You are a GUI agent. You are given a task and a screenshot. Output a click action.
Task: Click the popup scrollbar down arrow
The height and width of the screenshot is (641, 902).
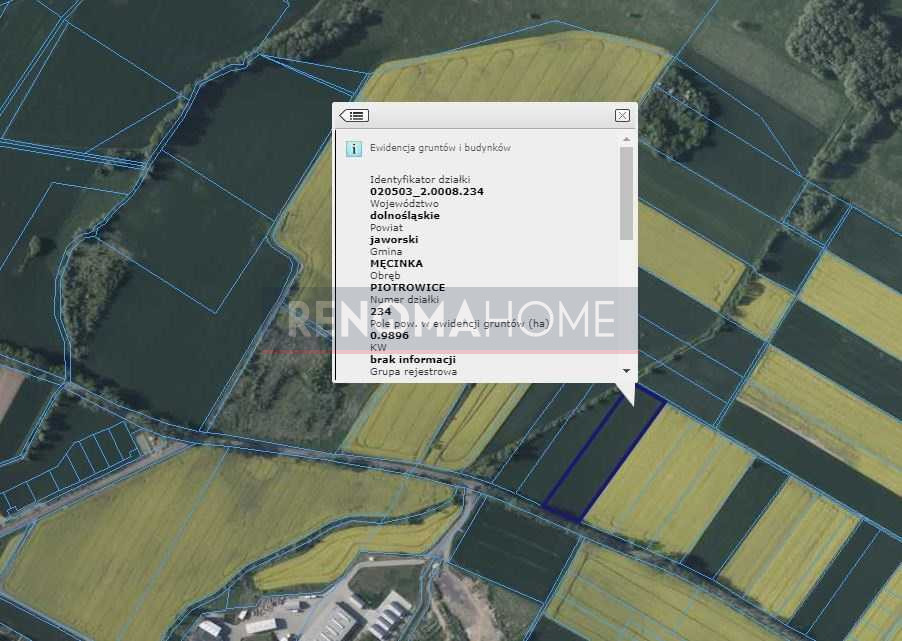[x=626, y=371]
